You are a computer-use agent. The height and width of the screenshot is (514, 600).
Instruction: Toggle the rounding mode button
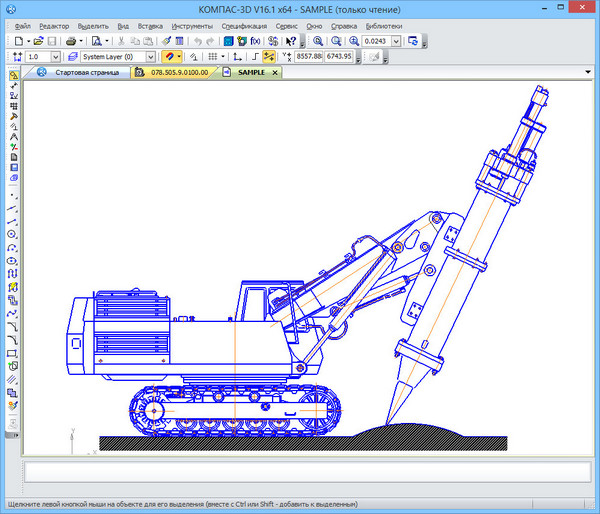269,57
